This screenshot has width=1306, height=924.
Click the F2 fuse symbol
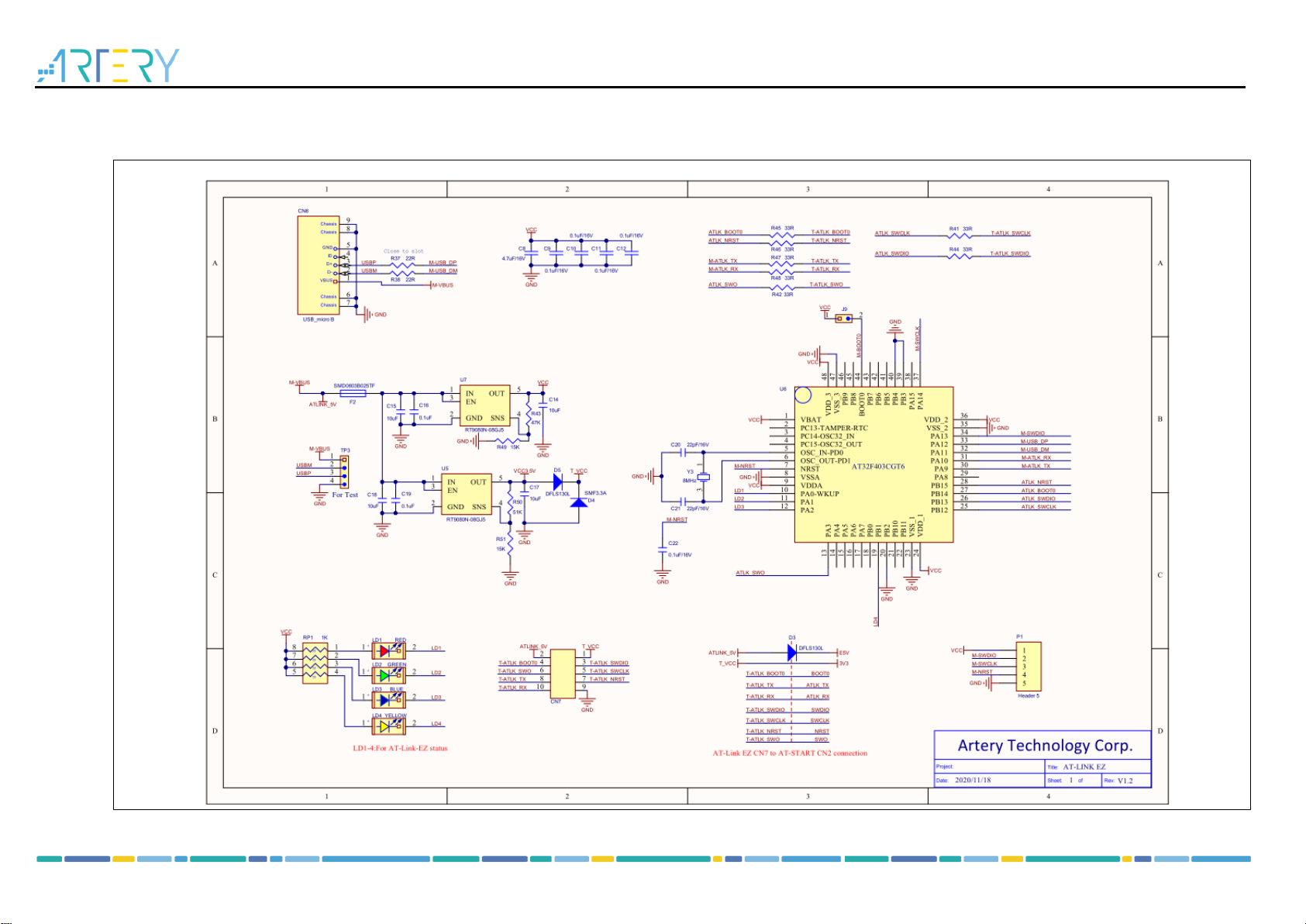(353, 393)
